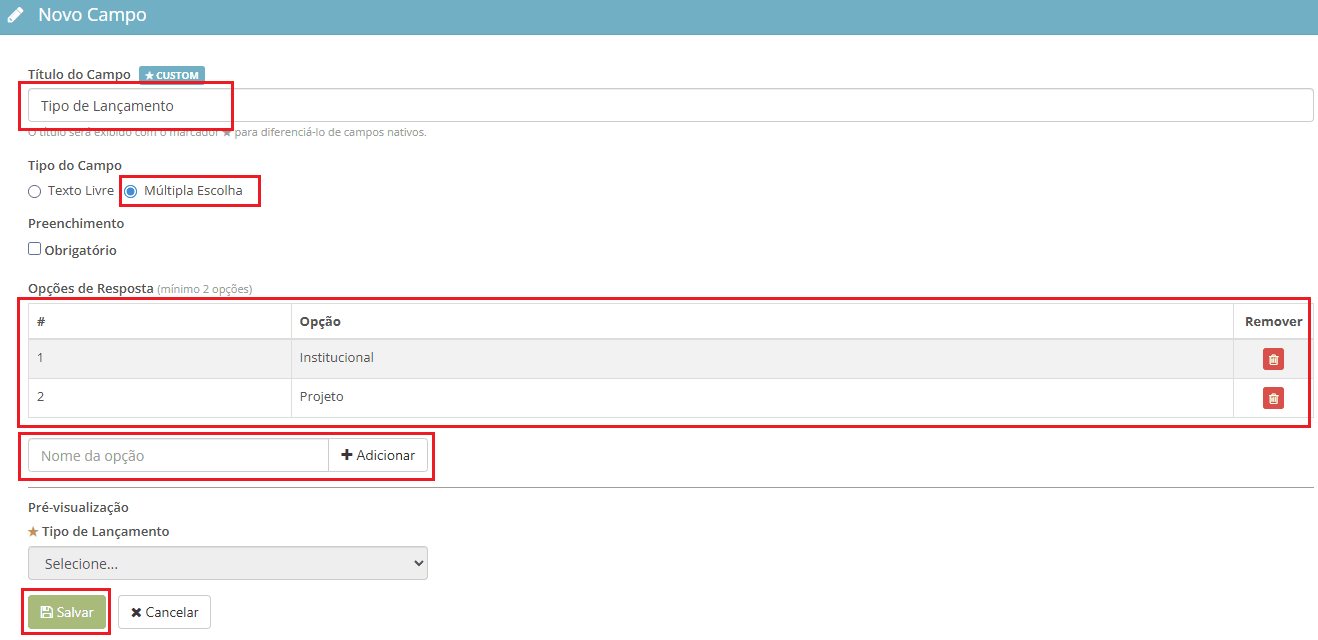Click the pencil icon beside Novo Campo

coord(16,16)
